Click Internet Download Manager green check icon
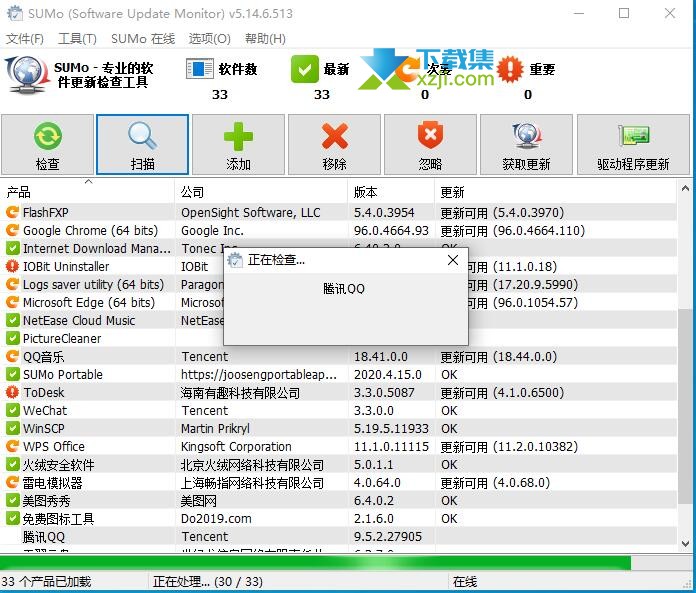 [x=12, y=249]
